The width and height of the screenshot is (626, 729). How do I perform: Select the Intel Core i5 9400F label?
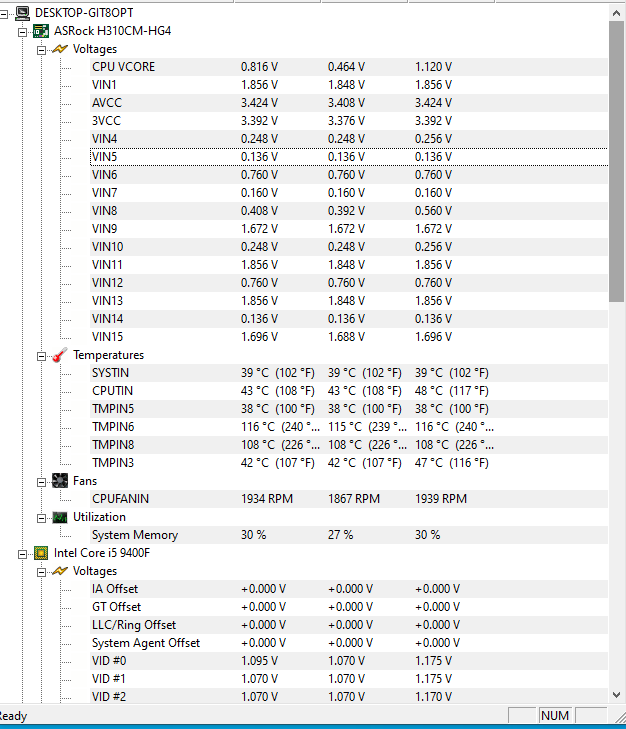click(102, 553)
